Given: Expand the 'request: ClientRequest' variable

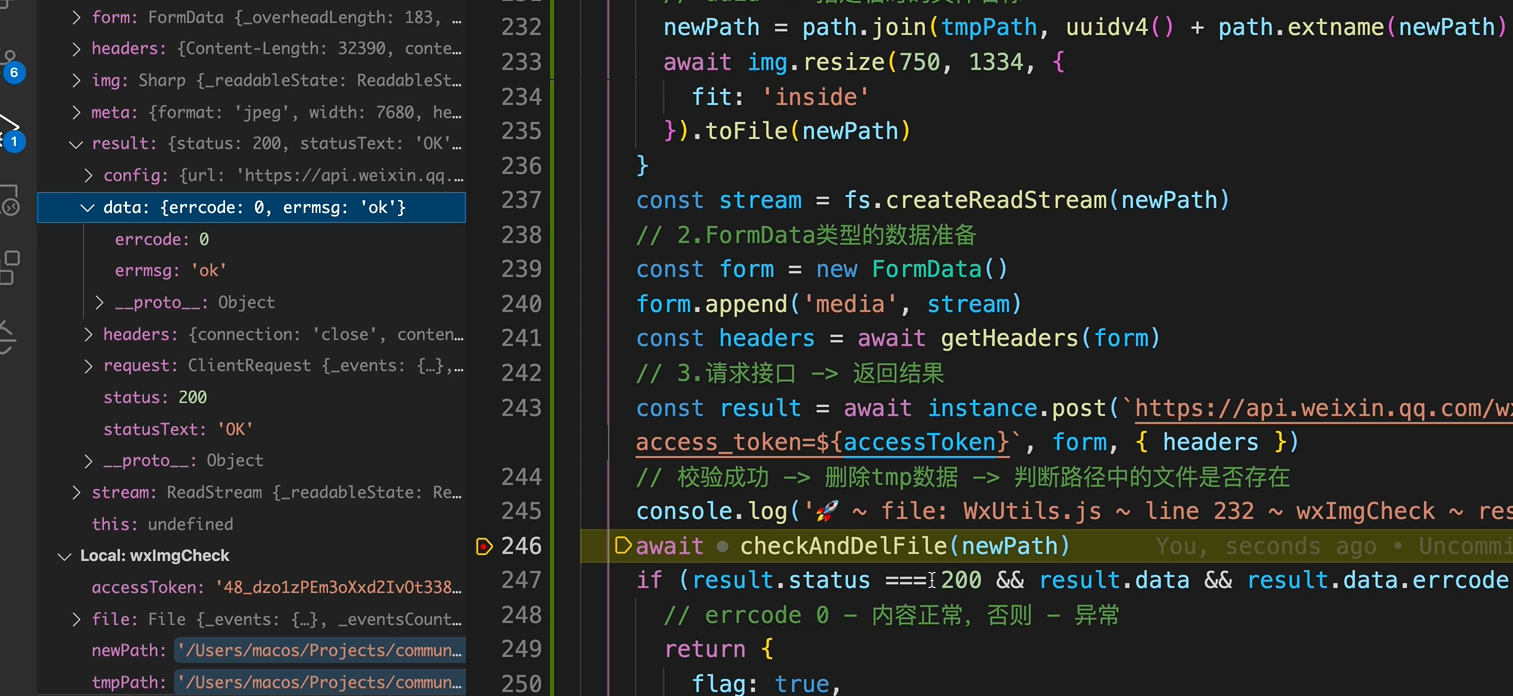Looking at the screenshot, I should (88, 366).
